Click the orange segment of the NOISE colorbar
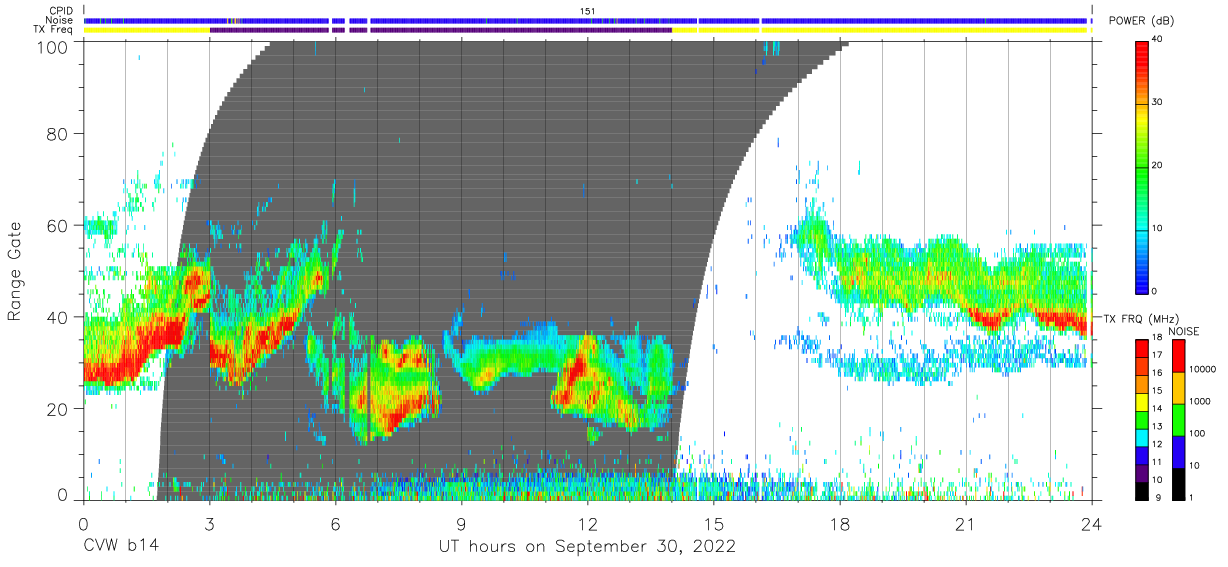The width and height of the screenshot is (1228, 567). click(x=1178, y=388)
